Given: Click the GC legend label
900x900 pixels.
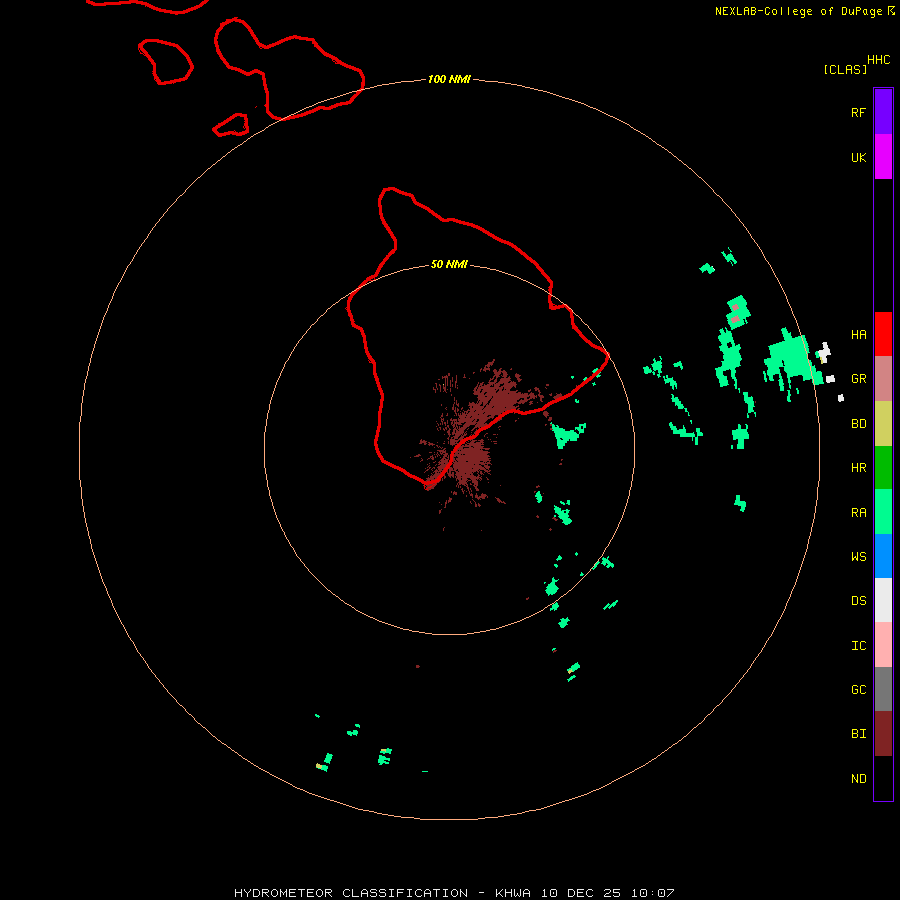Looking at the screenshot, I should [858, 689].
